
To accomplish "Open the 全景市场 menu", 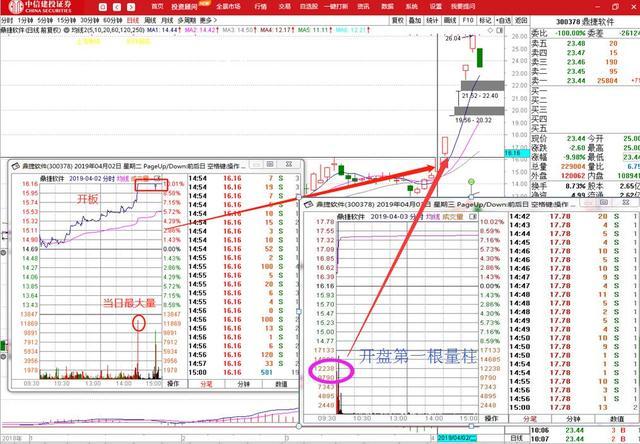I will (x=228, y=7).
